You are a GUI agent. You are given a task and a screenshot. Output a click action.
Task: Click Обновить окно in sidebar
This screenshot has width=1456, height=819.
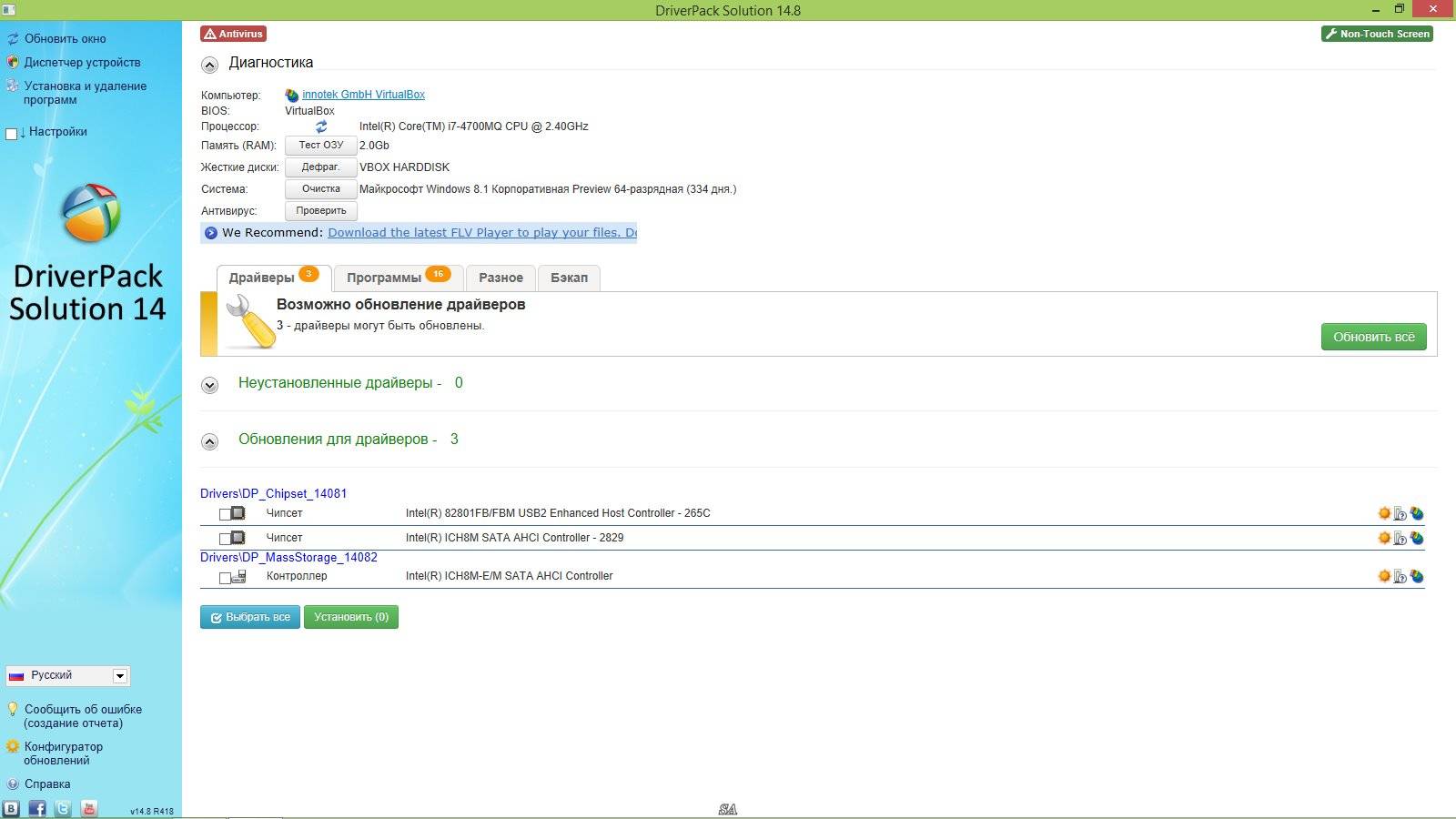pyautogui.click(x=66, y=39)
